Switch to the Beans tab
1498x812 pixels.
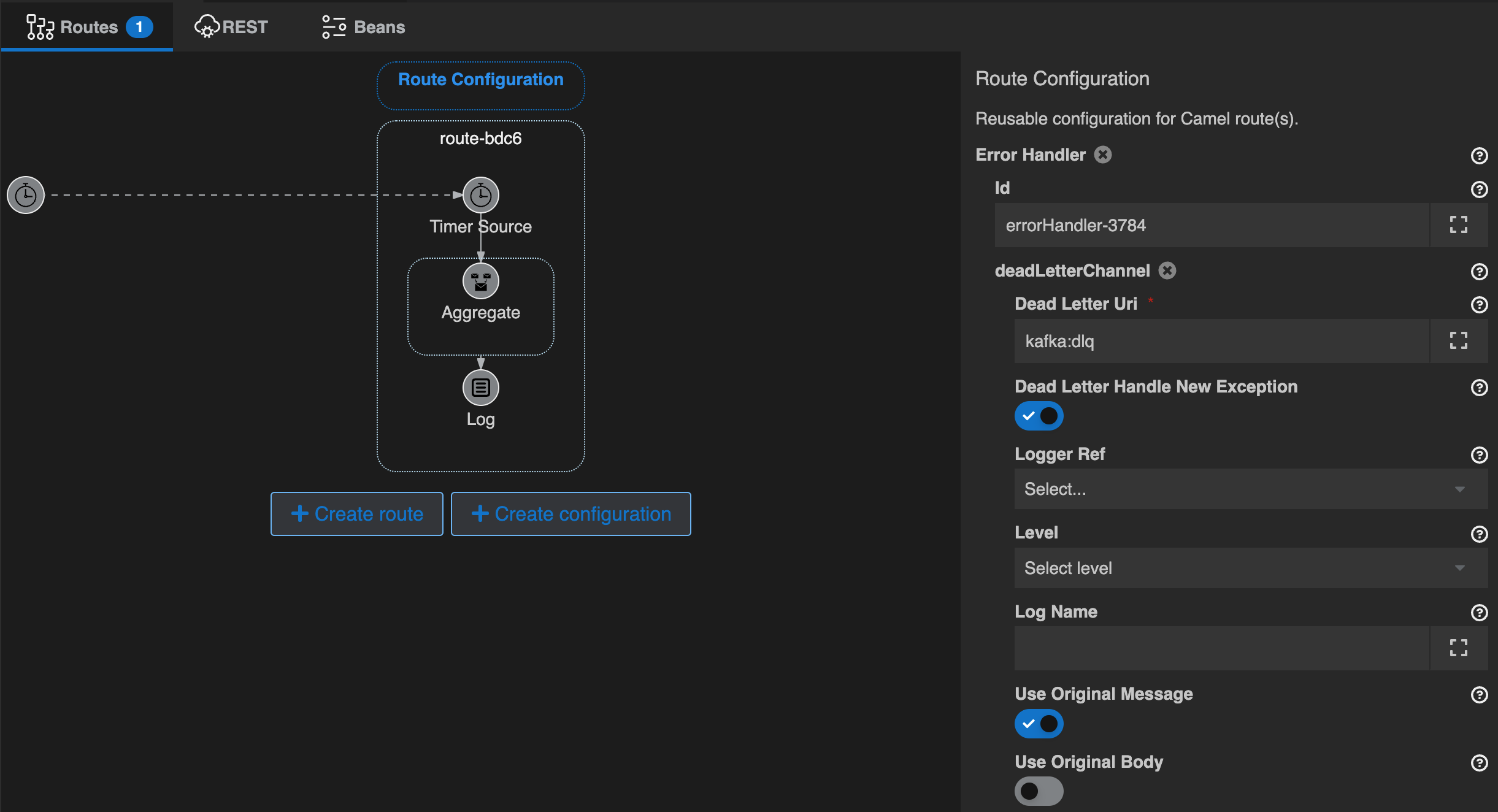tap(379, 27)
